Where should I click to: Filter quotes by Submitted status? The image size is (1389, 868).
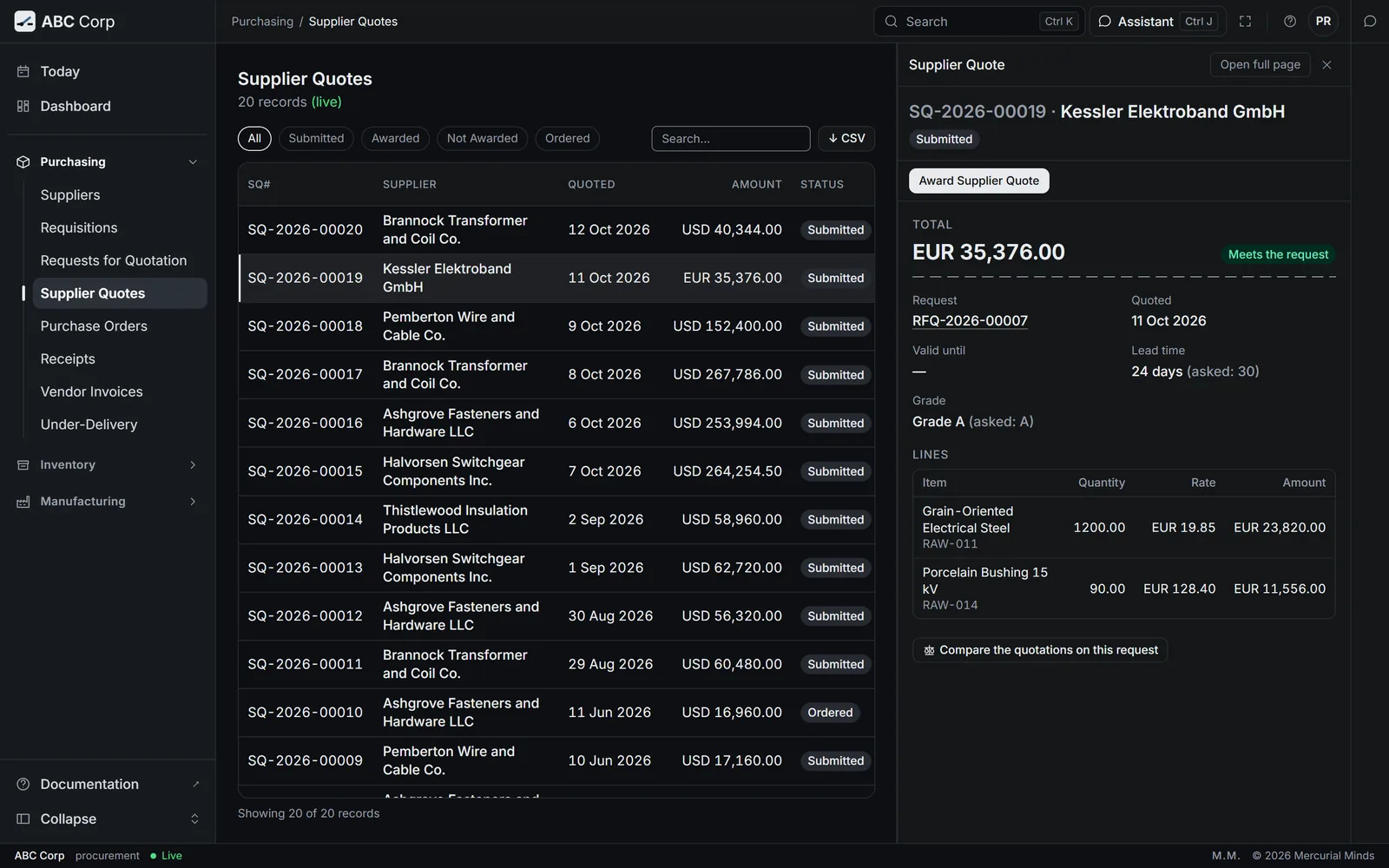[x=316, y=139]
